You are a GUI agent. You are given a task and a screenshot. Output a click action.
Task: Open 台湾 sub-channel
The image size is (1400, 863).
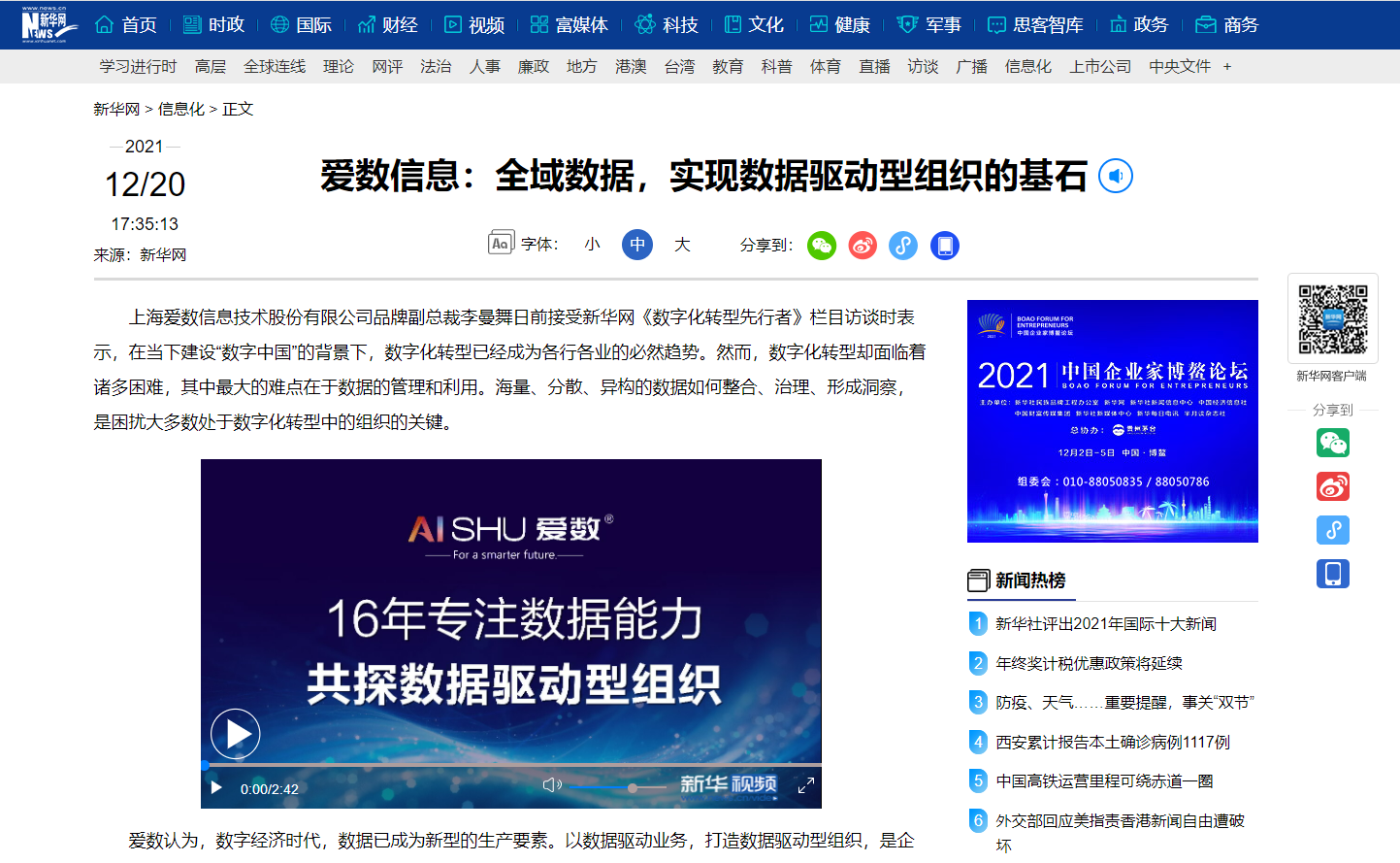pos(679,67)
